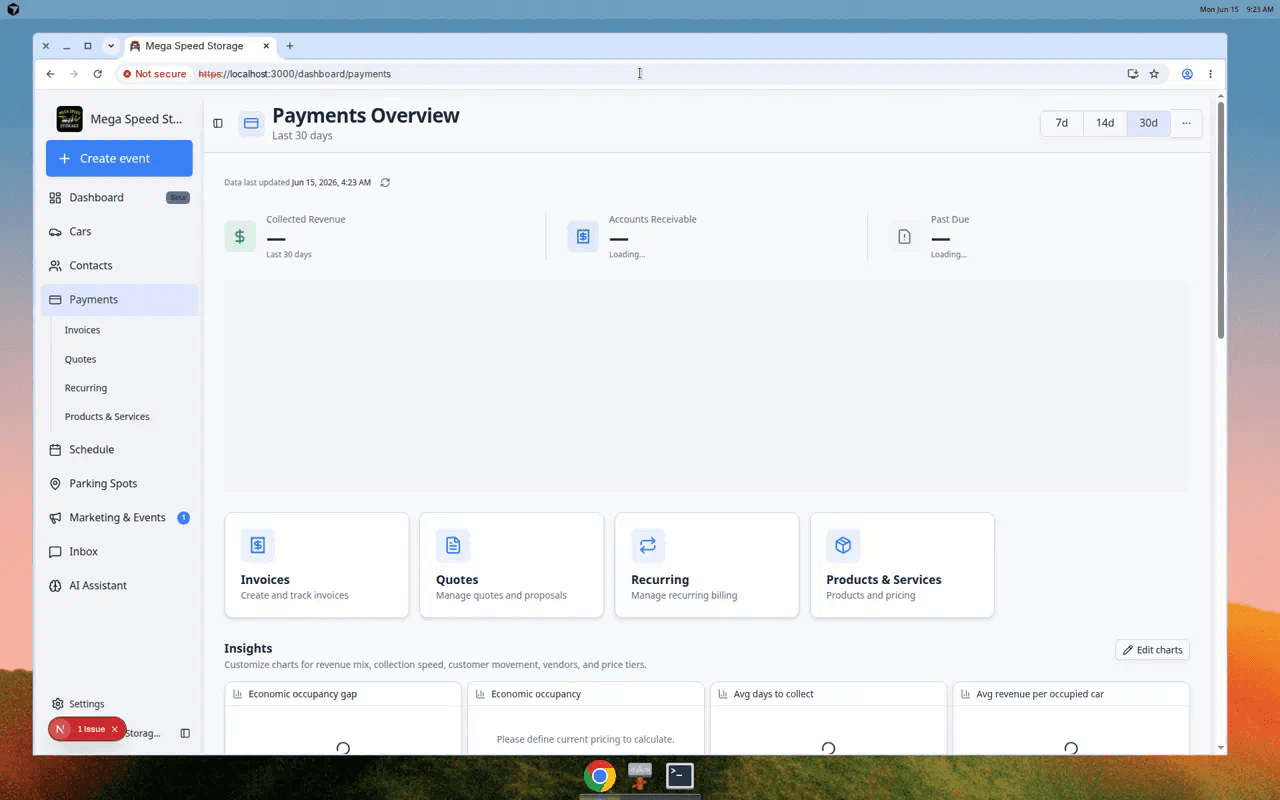Open a new browser tab
The image size is (1280, 800).
(x=290, y=46)
